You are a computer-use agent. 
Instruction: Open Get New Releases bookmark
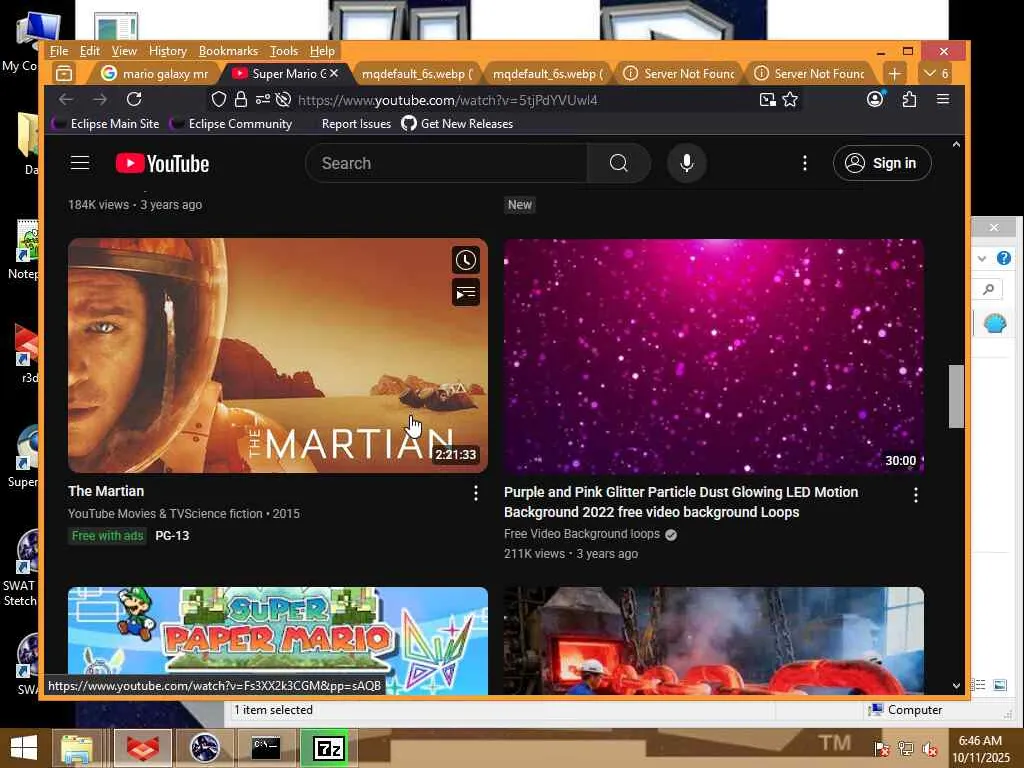pyautogui.click(x=457, y=123)
